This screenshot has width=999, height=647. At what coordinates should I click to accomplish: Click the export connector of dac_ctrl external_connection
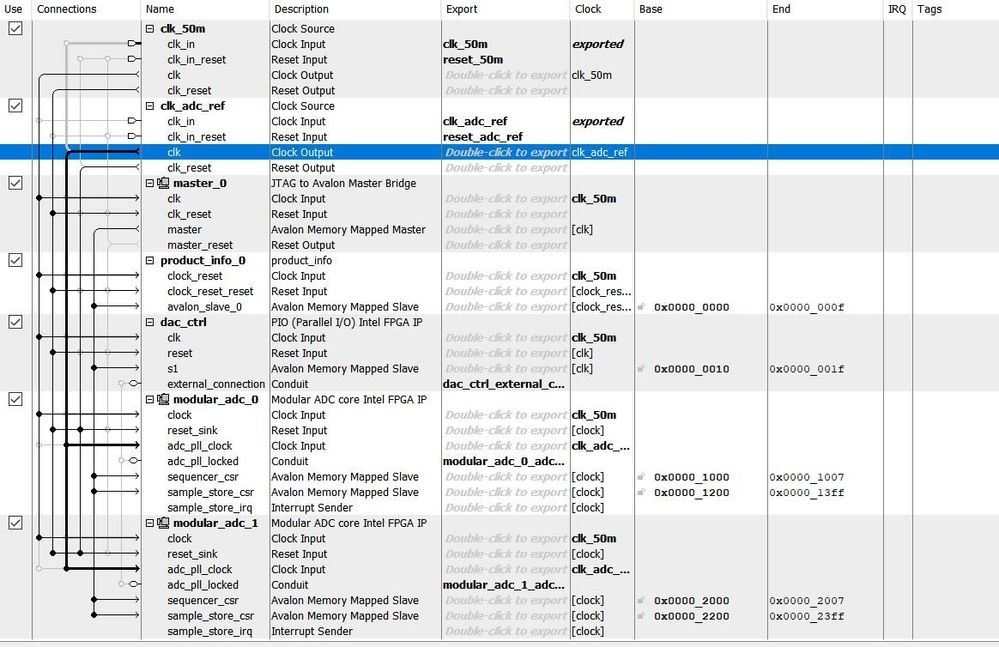coord(134,383)
